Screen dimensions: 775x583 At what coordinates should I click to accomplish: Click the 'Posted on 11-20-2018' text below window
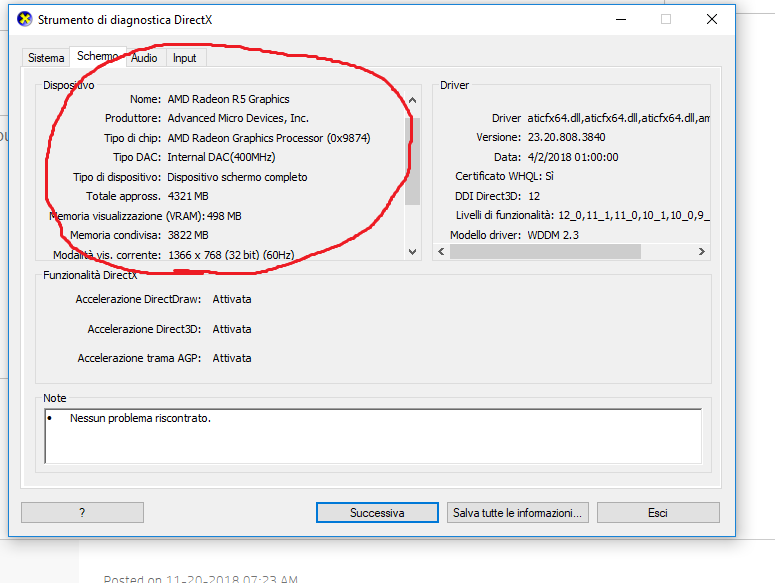201,579
